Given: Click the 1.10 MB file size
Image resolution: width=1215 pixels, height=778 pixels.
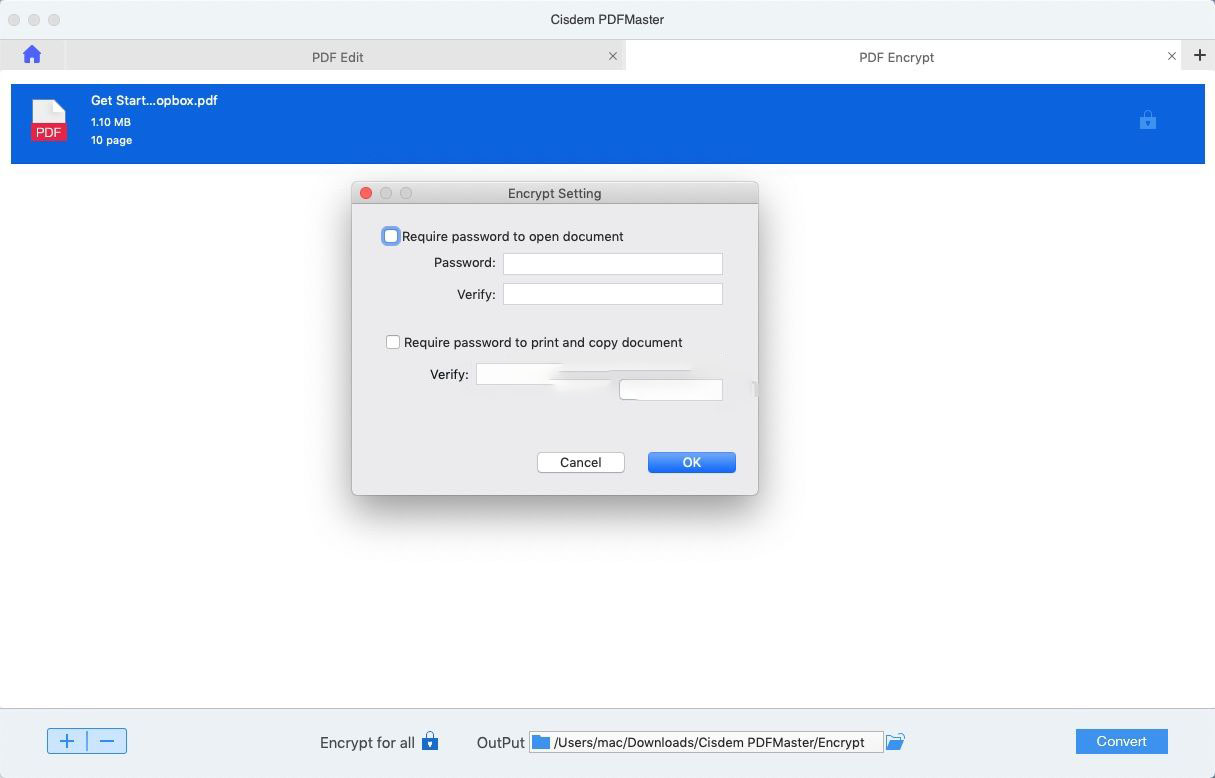Looking at the screenshot, I should [x=111, y=122].
